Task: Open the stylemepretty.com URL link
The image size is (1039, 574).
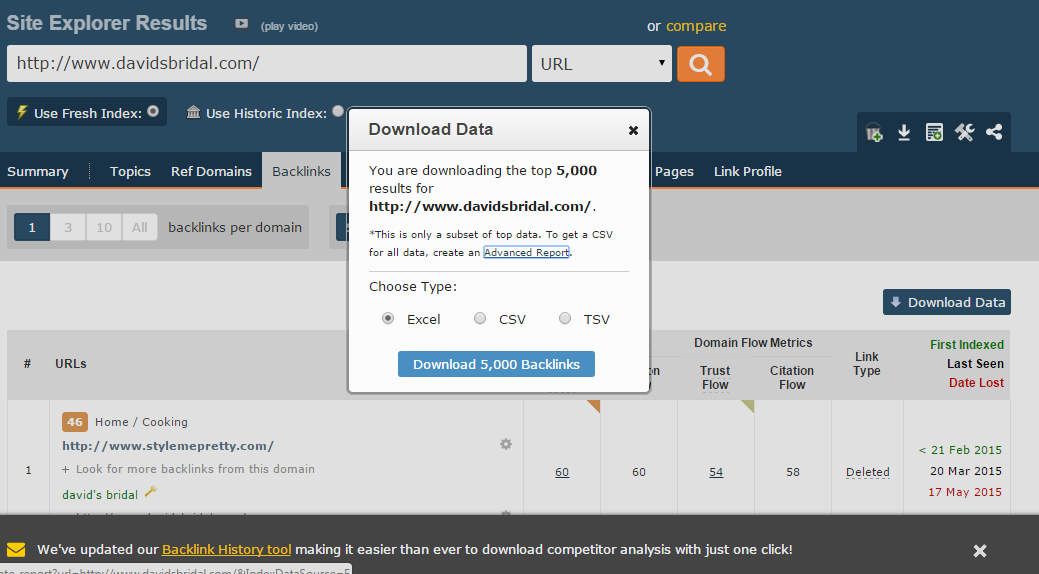Action: pos(168,446)
